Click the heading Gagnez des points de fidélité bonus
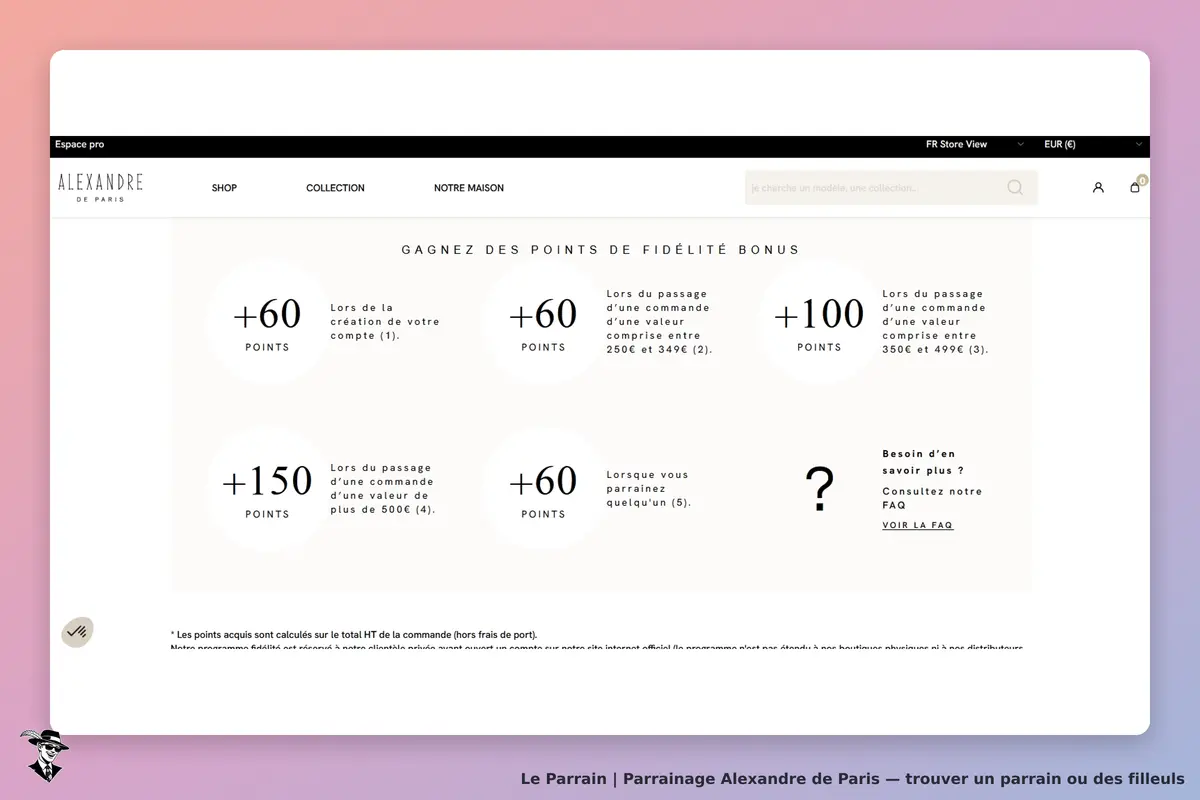Image resolution: width=1200 pixels, height=800 pixels. pos(601,250)
